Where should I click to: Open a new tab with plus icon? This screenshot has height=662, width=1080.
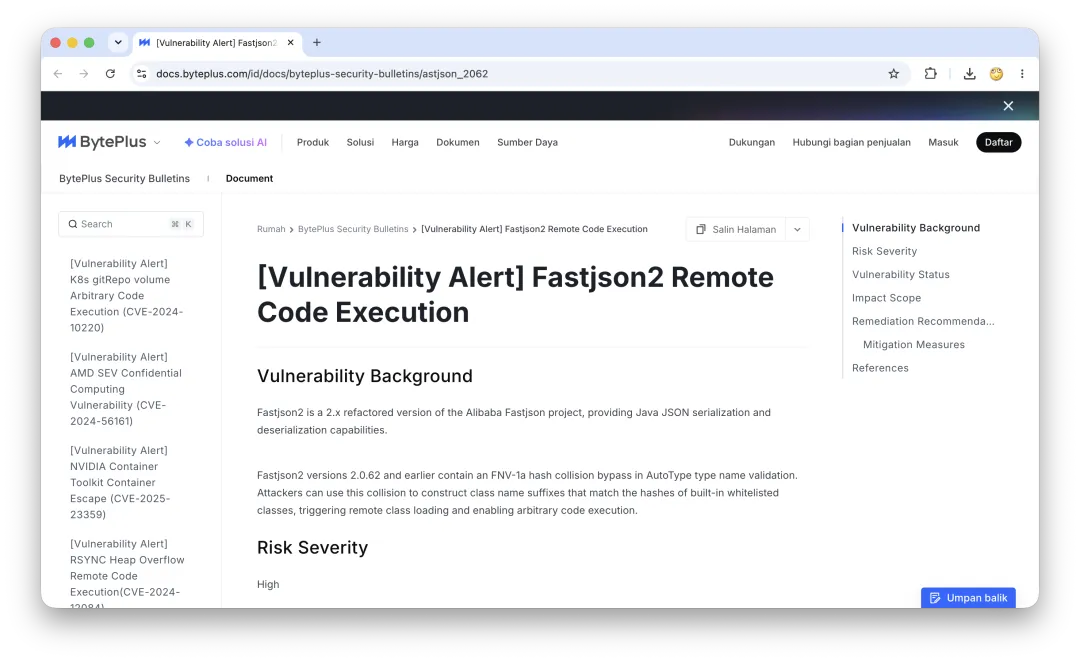[x=317, y=43]
